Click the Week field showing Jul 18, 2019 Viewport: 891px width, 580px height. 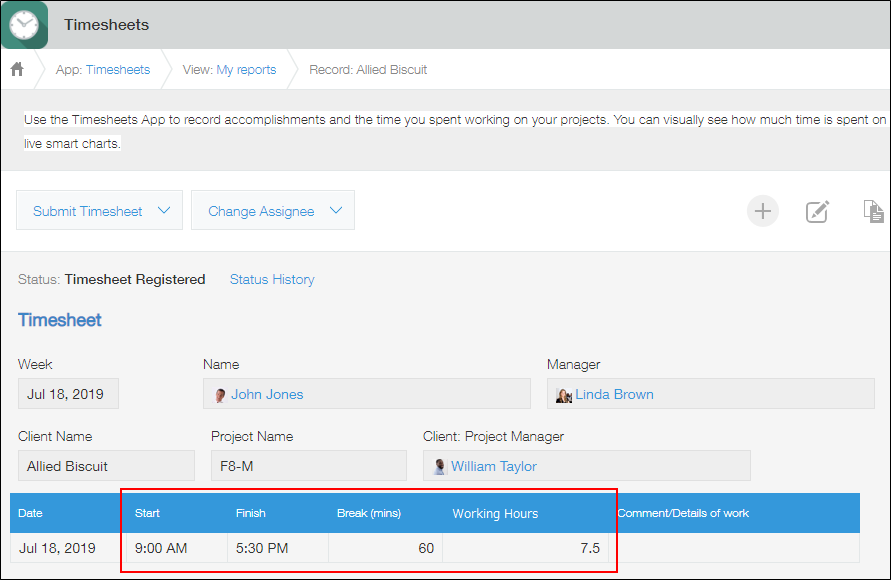click(67, 393)
